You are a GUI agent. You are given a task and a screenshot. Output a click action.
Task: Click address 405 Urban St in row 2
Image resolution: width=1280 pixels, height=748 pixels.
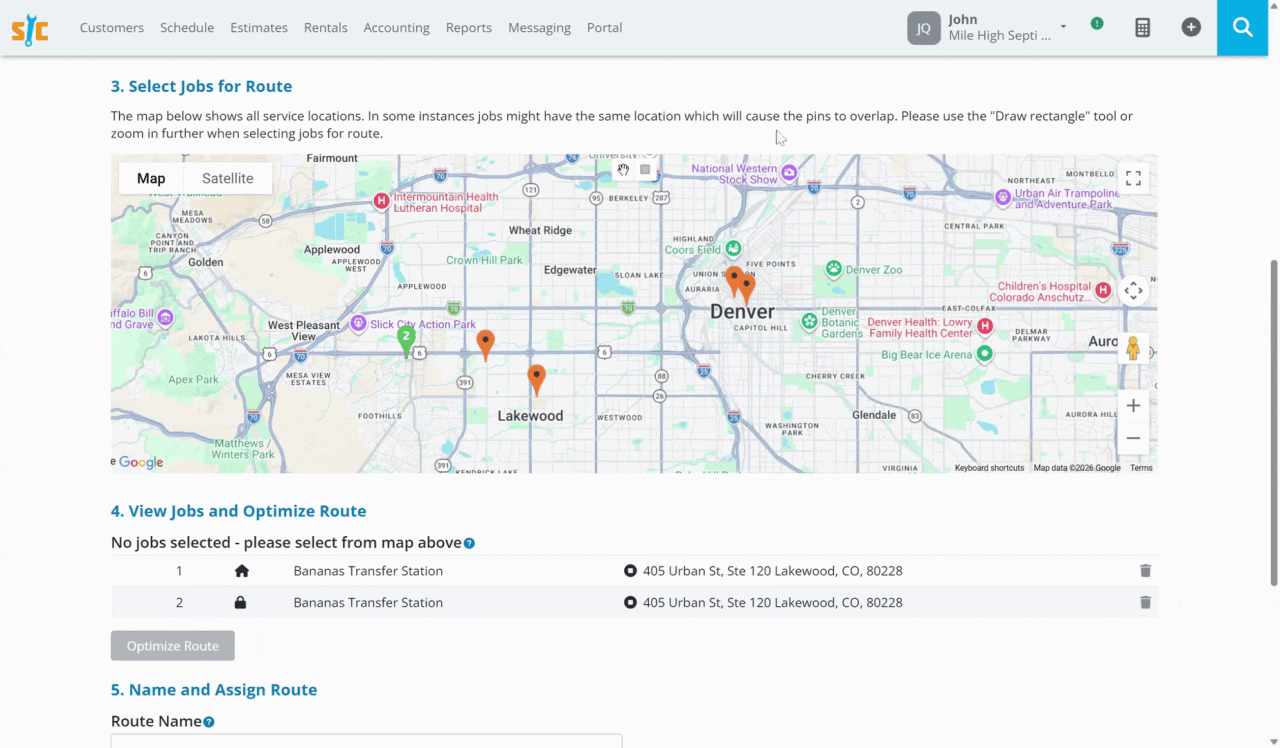tap(773, 603)
